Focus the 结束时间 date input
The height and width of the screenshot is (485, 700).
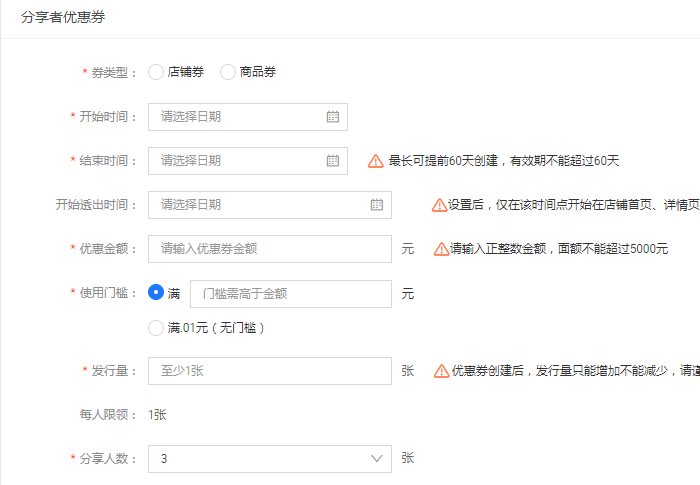pos(235,161)
